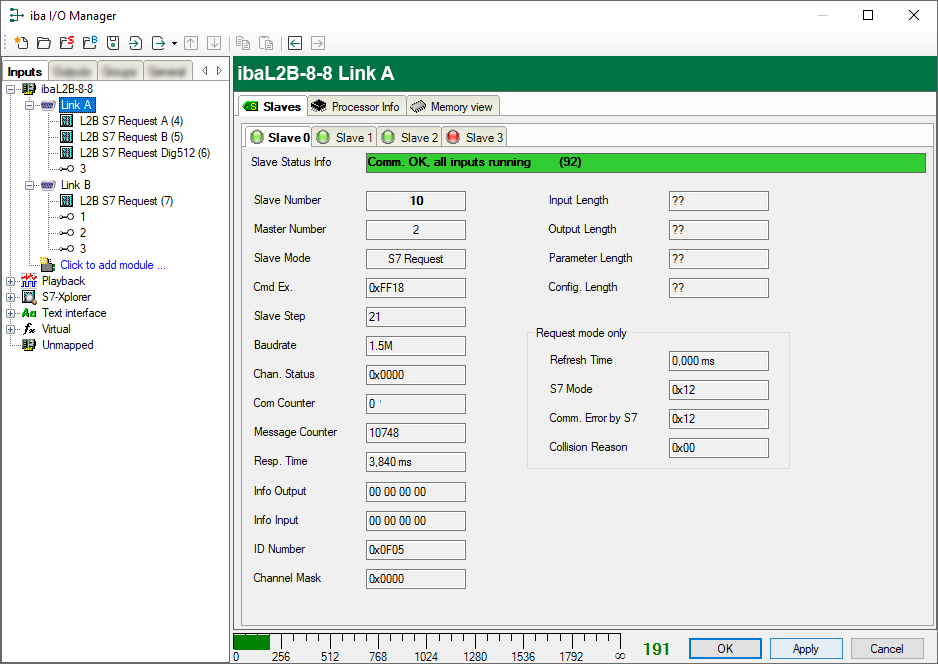
Task: Click the Slave Number field showing 10
Action: point(416,201)
